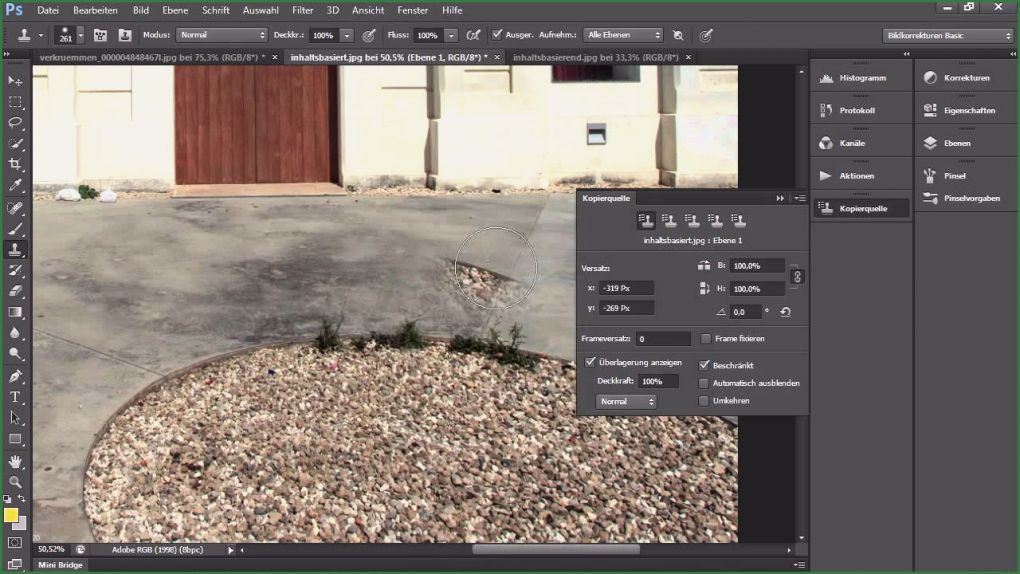Switch to inhaltsbasierend.jpg document tab
This screenshot has width=1020, height=574.
(x=595, y=57)
